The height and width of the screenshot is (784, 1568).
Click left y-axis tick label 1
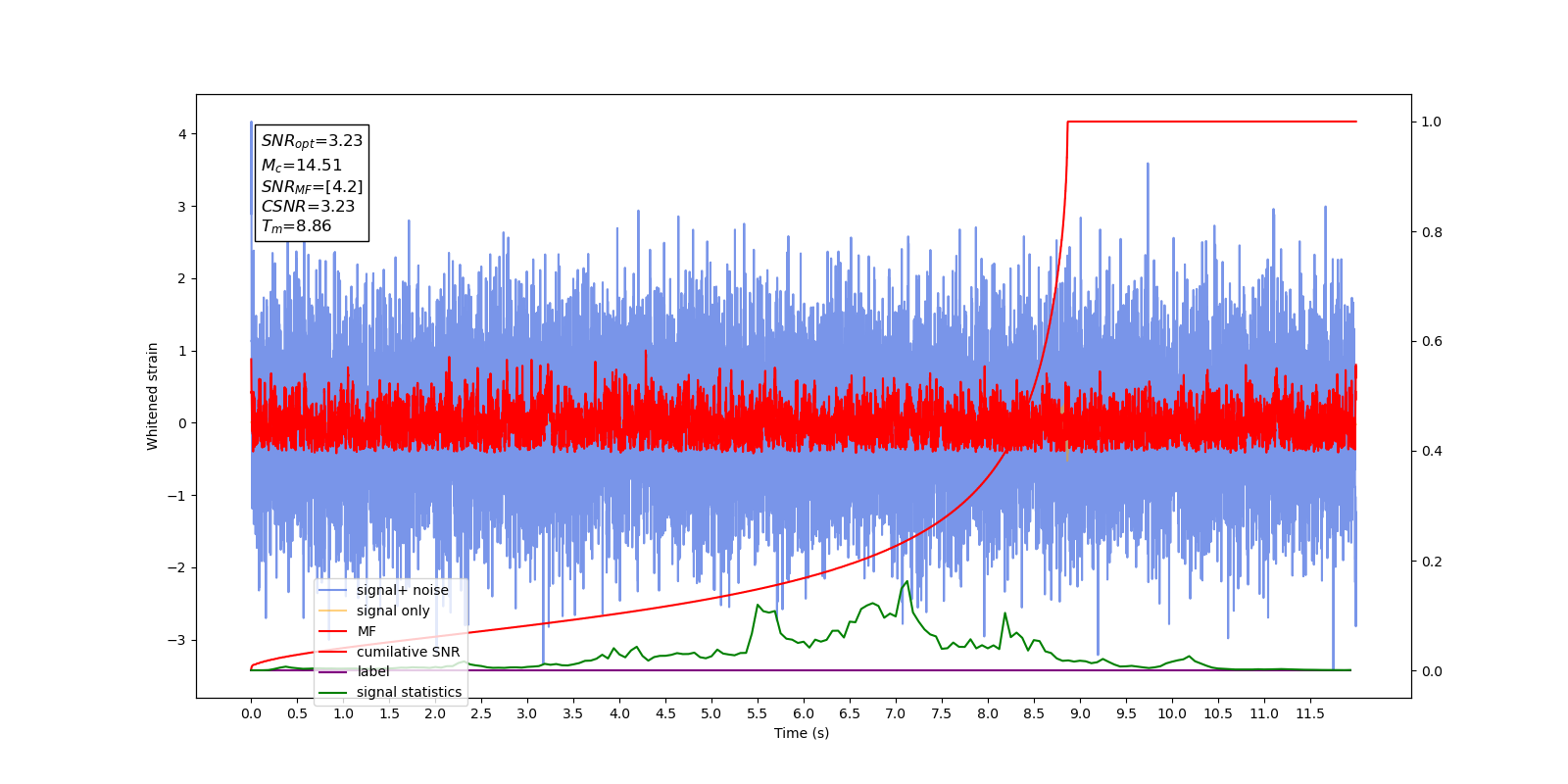click(x=182, y=351)
